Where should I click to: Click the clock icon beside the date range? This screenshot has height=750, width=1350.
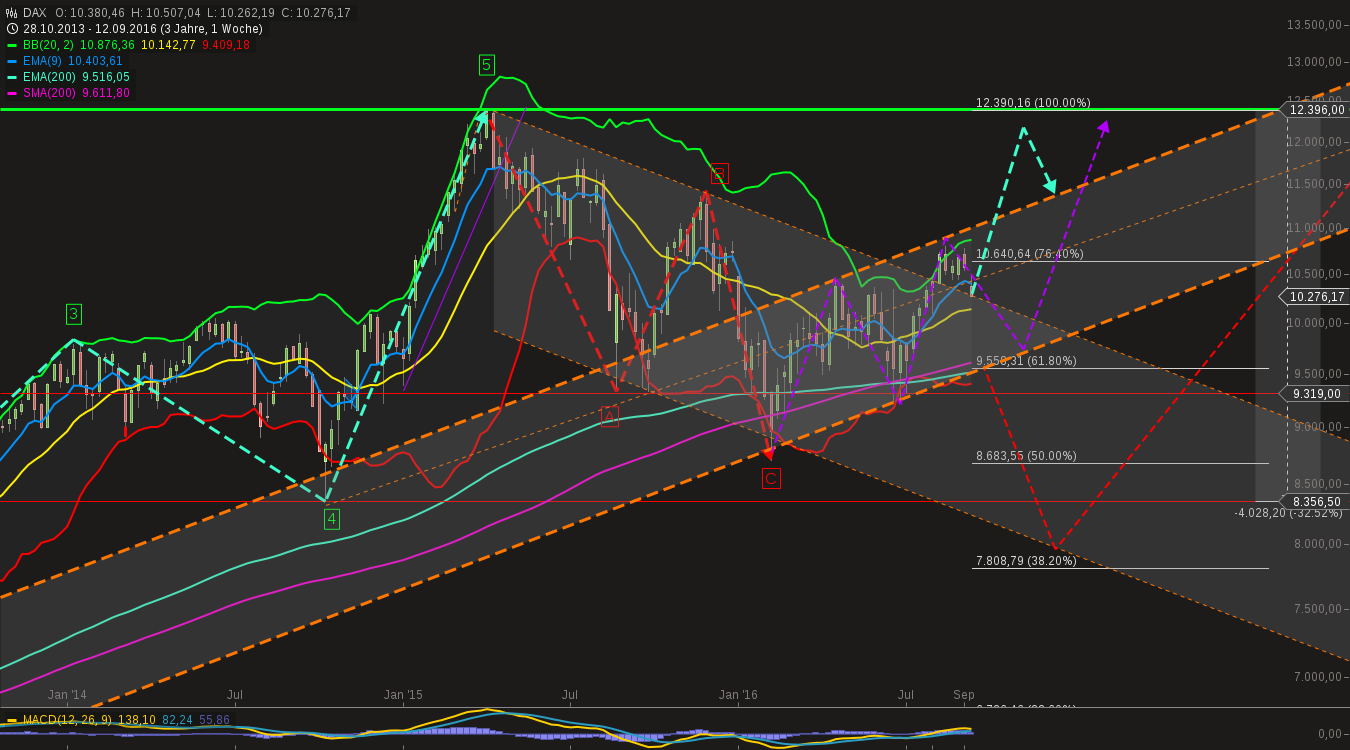pyautogui.click(x=12, y=29)
